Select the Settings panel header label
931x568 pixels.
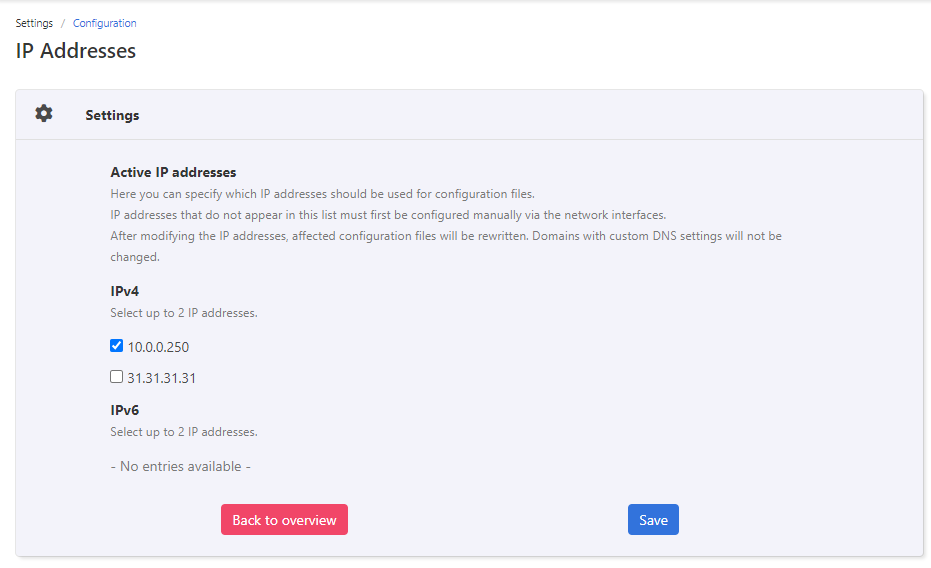(112, 115)
